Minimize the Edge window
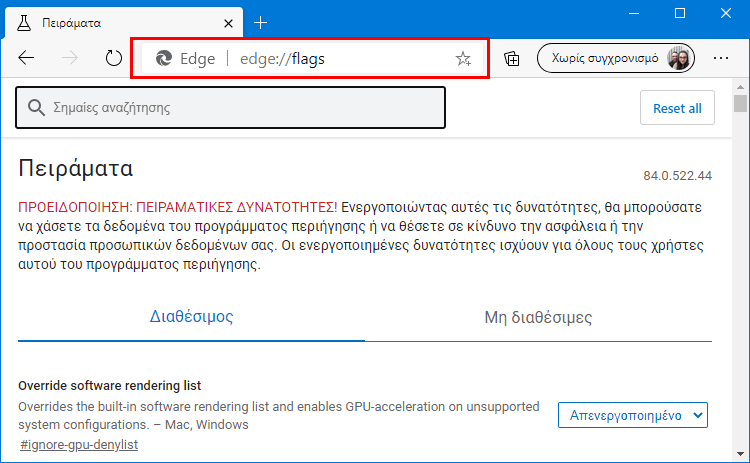Image resolution: width=750 pixels, height=463 pixels. click(634, 13)
